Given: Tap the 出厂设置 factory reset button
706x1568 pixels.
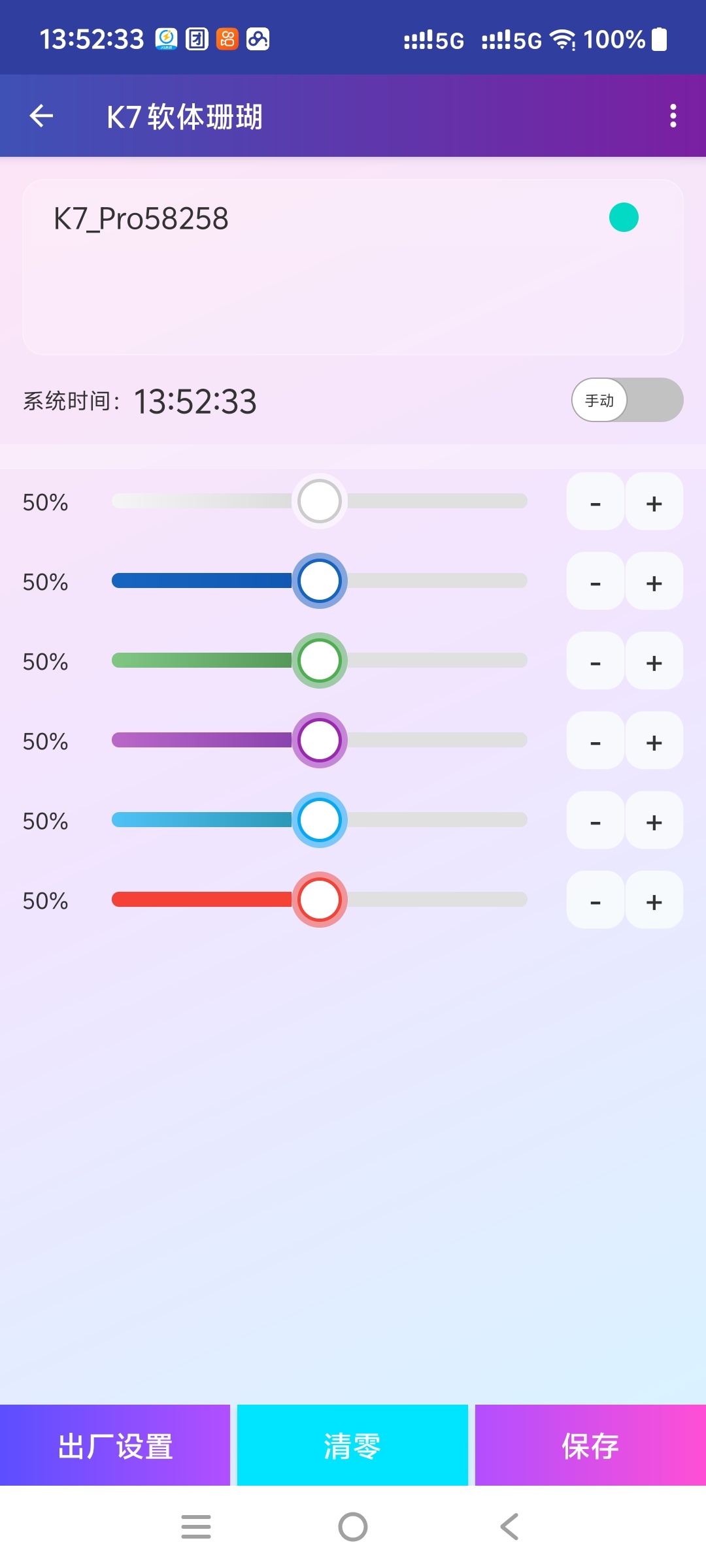Looking at the screenshot, I should pos(115,1445).
